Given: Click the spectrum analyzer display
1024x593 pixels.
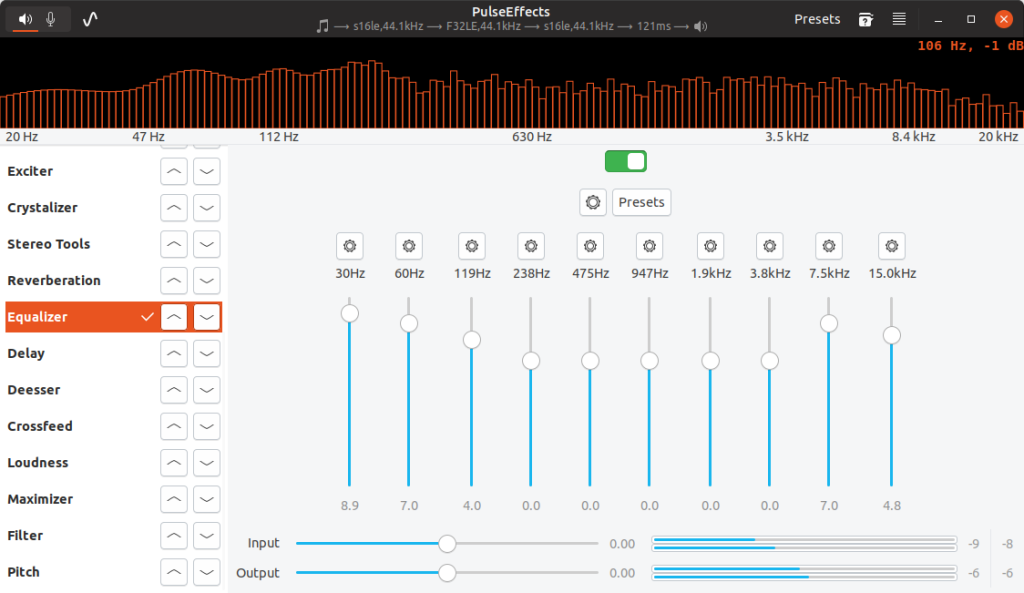Looking at the screenshot, I should pyautogui.click(x=512, y=92).
